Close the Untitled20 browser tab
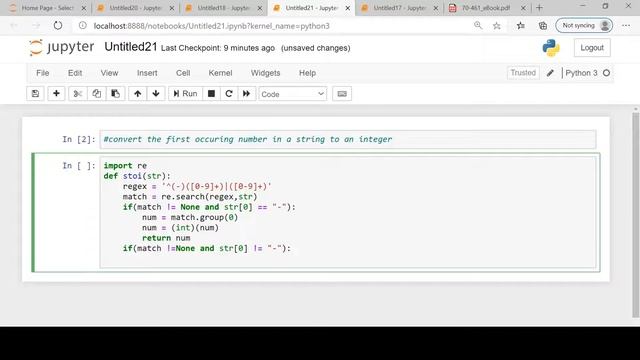Screen dimensions: 640x360 tap(172, 8)
